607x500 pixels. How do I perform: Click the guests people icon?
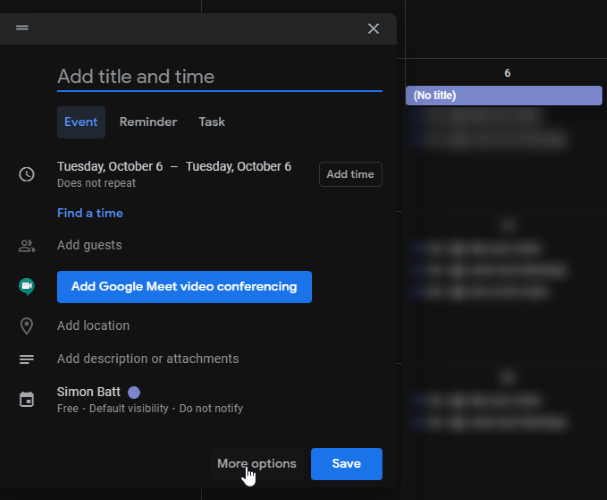pyautogui.click(x=27, y=246)
